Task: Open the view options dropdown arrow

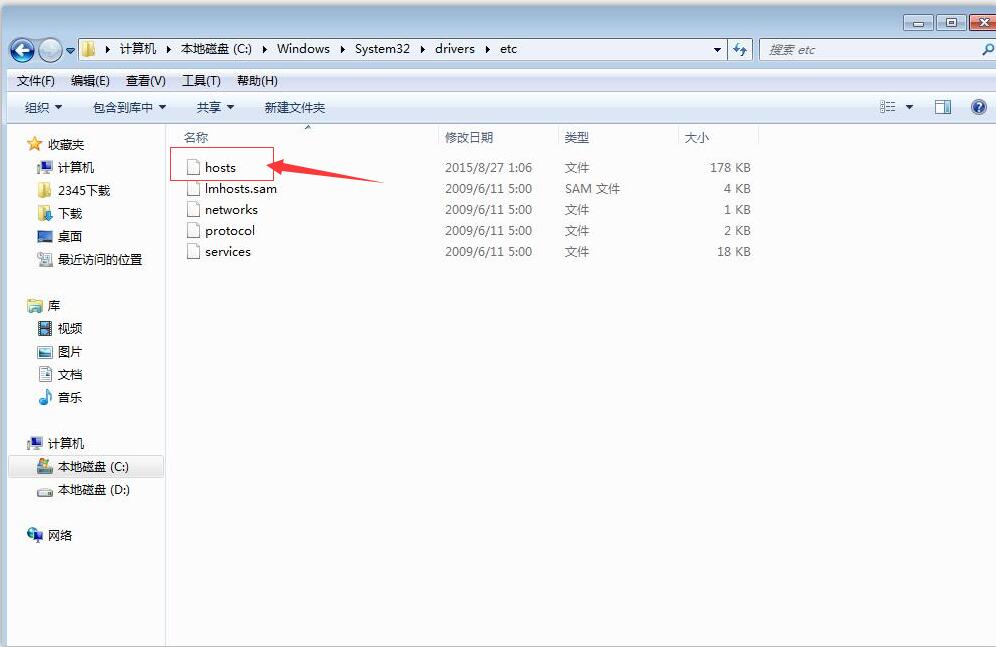Action: pyautogui.click(x=909, y=107)
